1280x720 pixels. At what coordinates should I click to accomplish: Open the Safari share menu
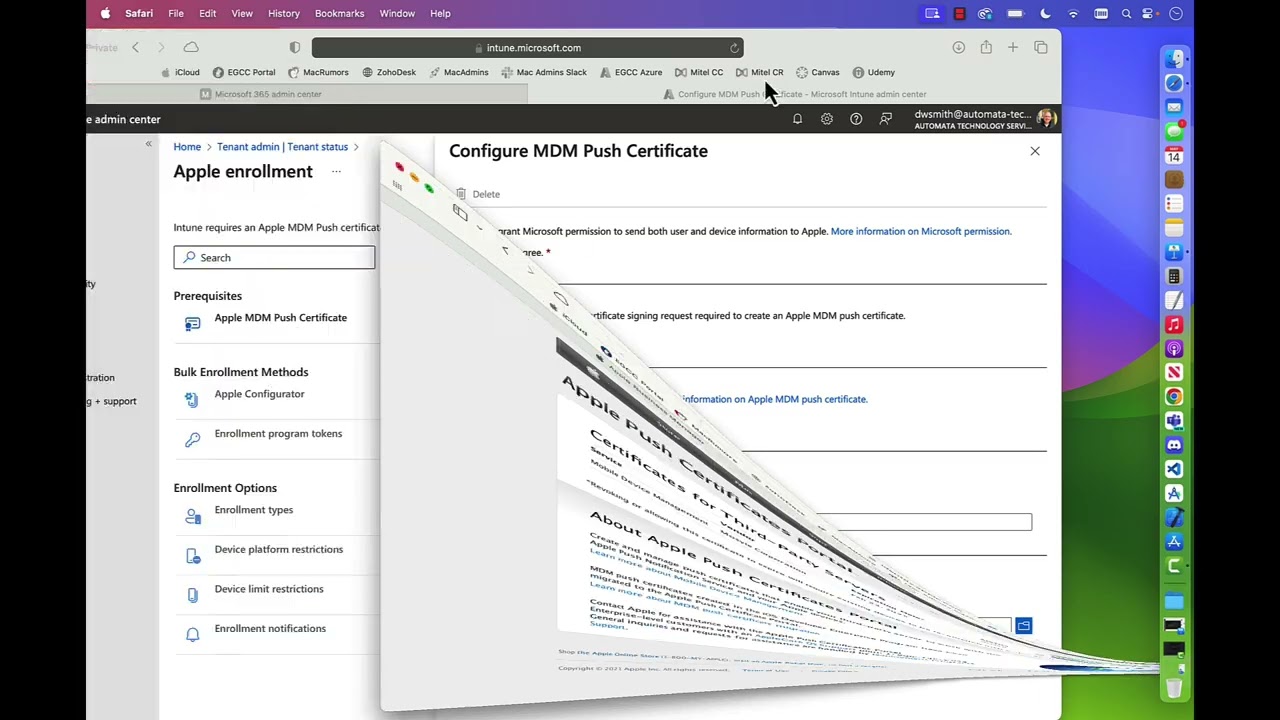986,47
